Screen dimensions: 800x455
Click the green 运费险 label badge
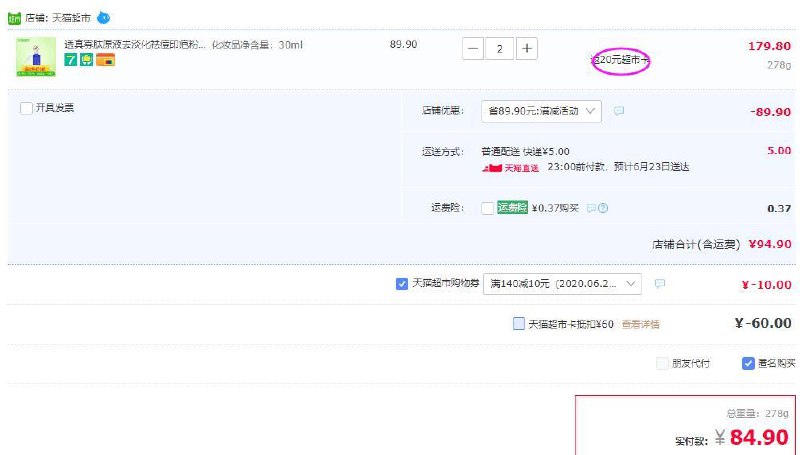coord(512,207)
